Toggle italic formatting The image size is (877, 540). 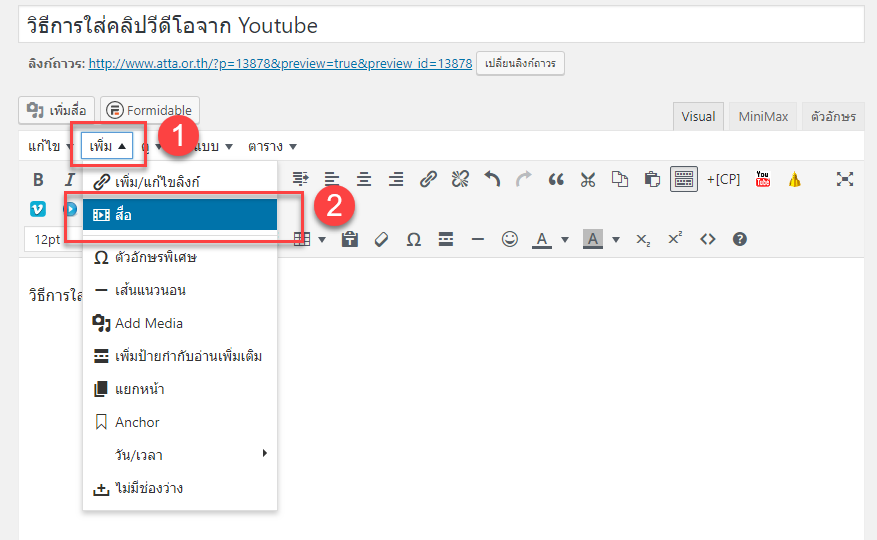click(69, 180)
